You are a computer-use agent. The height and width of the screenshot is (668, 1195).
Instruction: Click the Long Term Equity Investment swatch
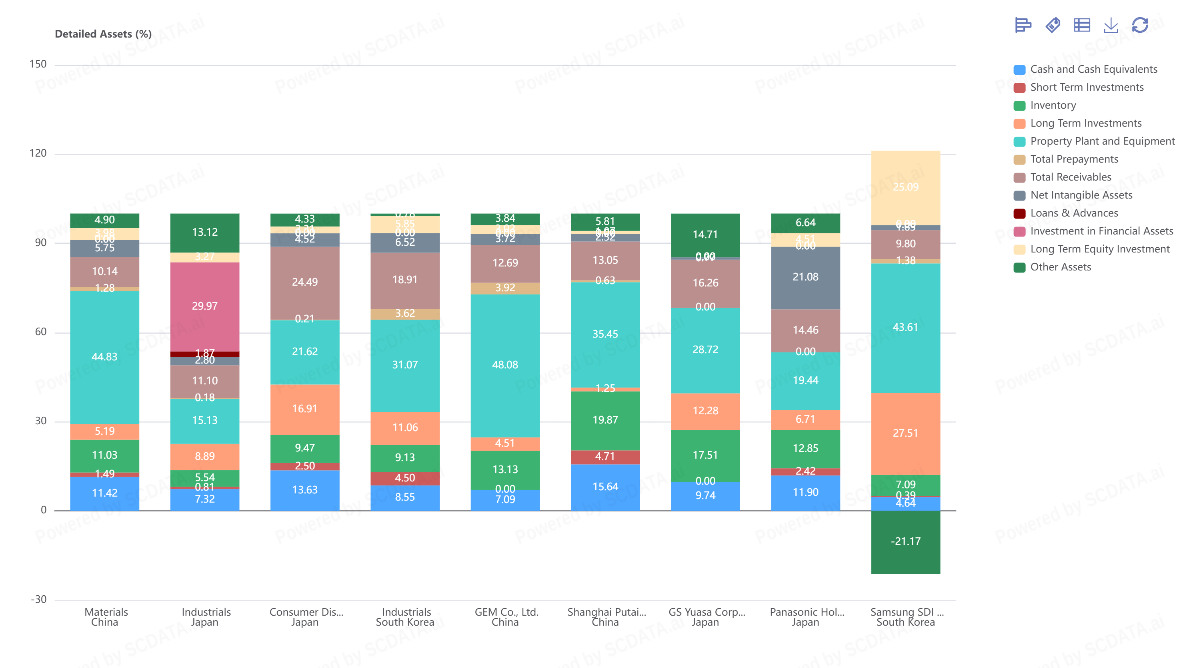coord(1019,250)
